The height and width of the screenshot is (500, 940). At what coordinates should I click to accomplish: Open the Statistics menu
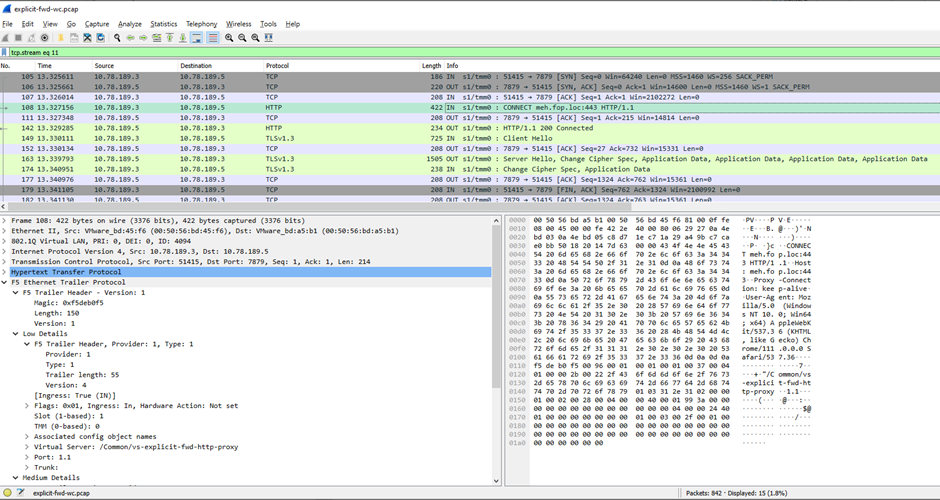tap(163, 24)
